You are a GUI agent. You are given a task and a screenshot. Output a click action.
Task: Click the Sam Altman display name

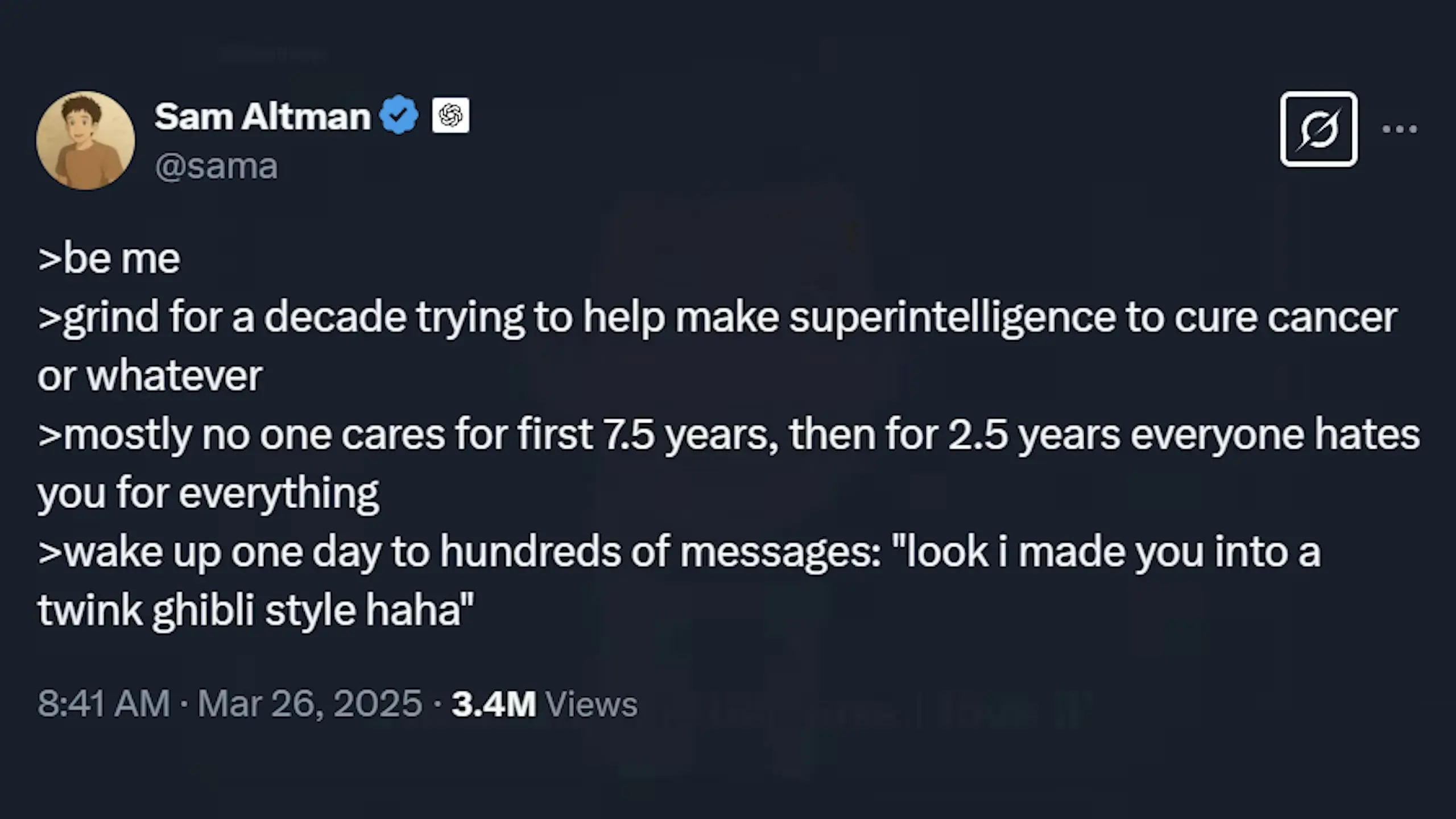pyautogui.click(x=262, y=117)
